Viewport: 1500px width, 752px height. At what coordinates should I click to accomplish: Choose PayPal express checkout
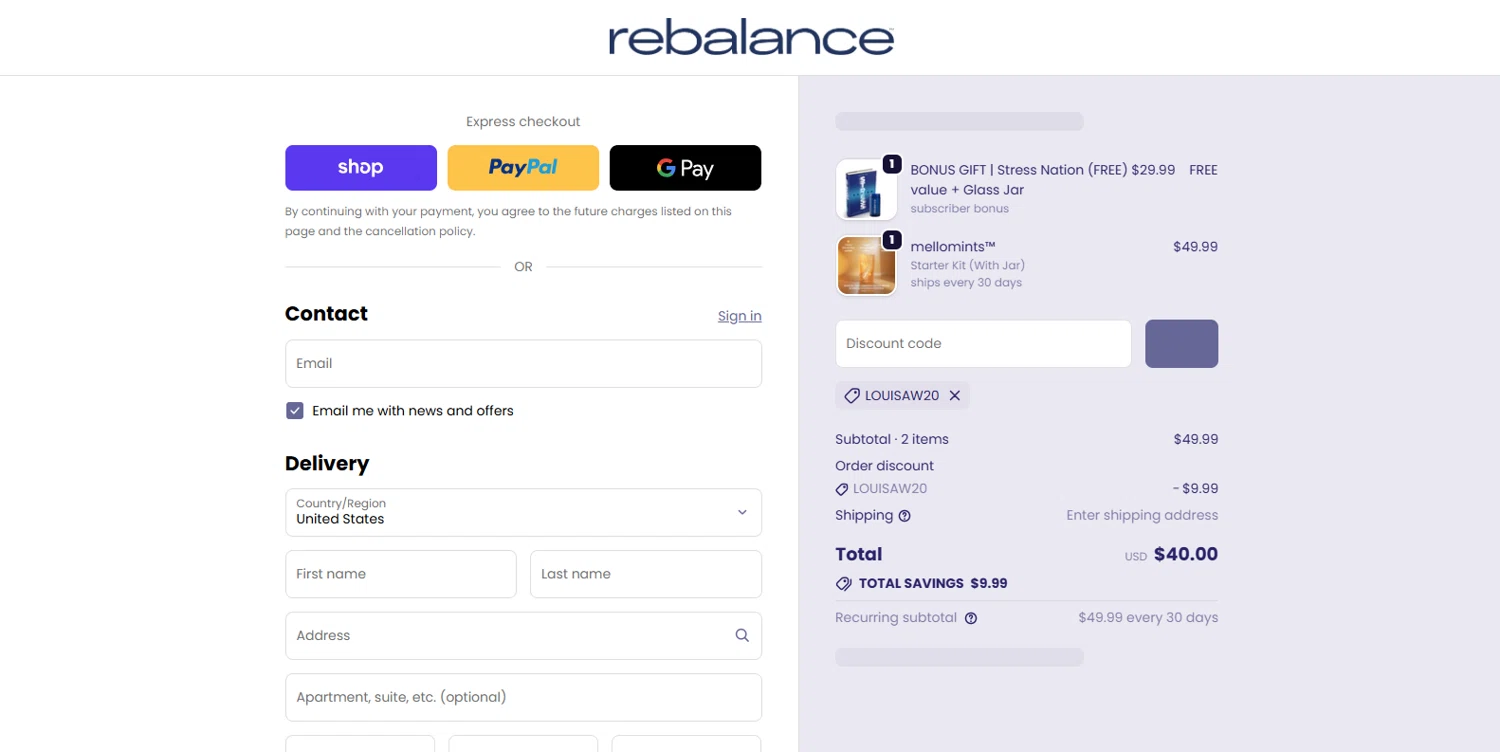click(523, 168)
